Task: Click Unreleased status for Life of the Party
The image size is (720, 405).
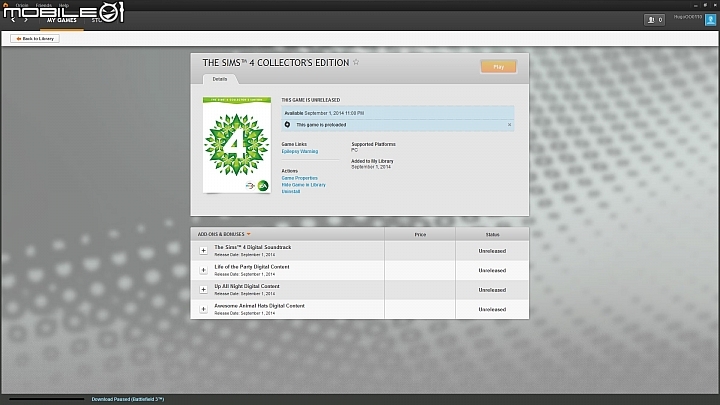Action: pyautogui.click(x=492, y=270)
